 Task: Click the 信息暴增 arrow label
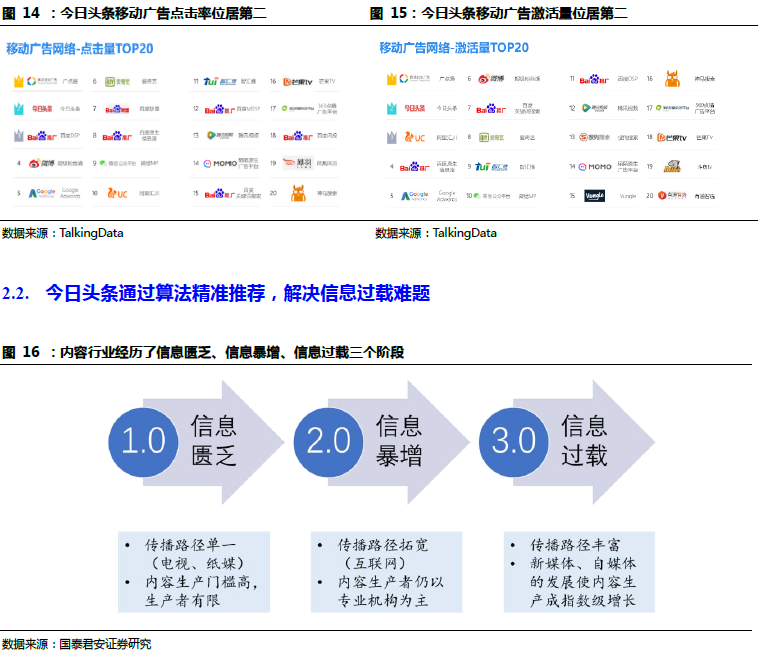pyautogui.click(x=399, y=440)
